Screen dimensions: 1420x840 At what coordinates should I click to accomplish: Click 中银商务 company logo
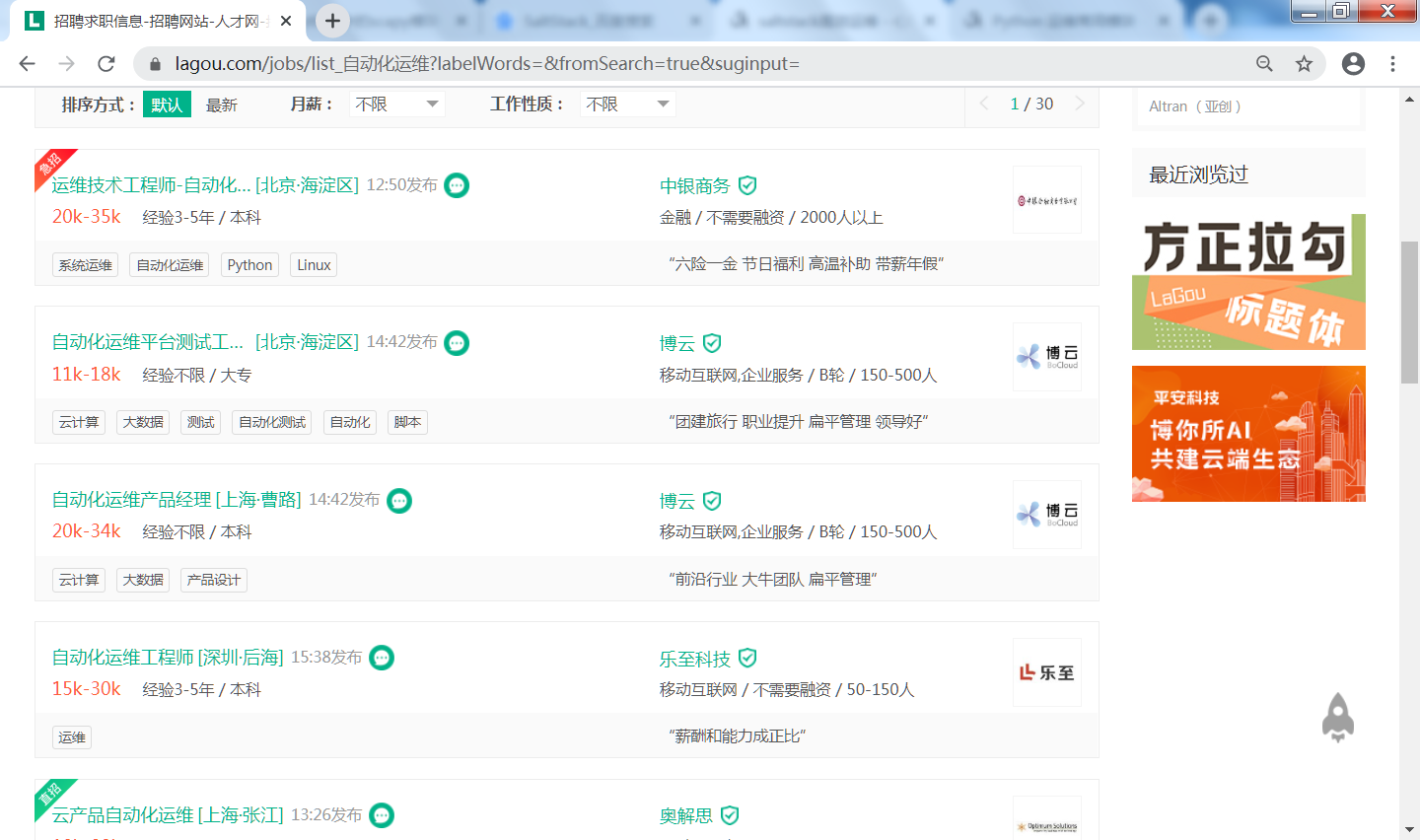tap(1047, 200)
